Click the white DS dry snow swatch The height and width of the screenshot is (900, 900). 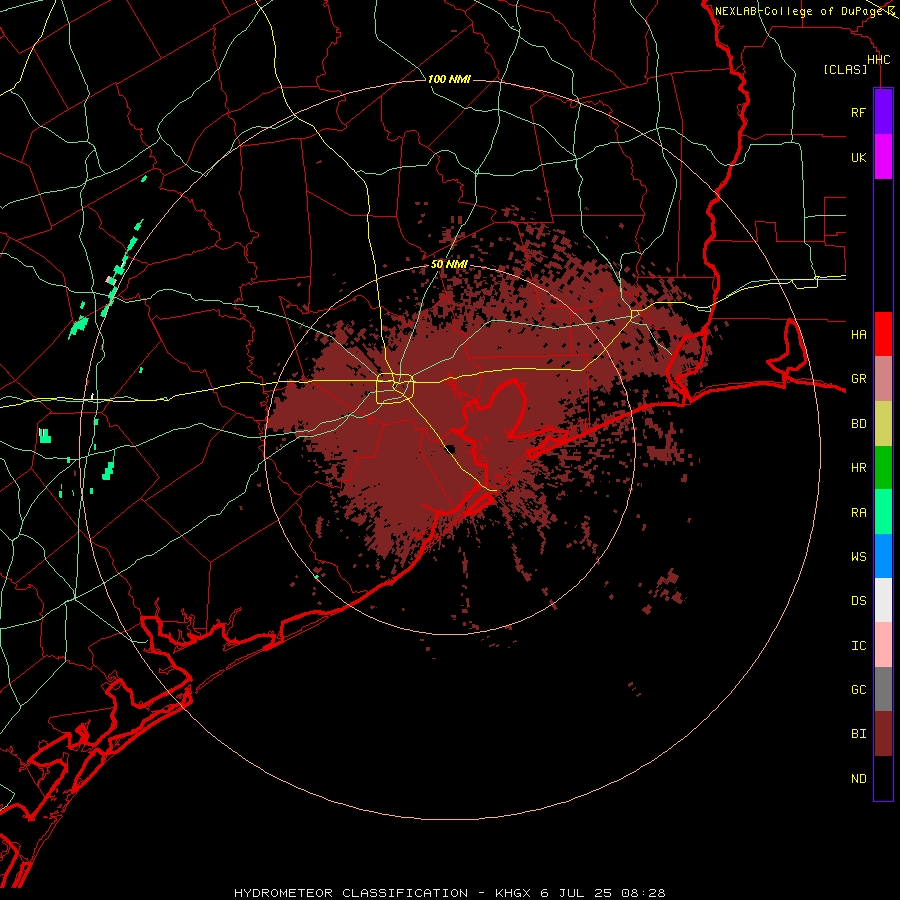[883, 600]
